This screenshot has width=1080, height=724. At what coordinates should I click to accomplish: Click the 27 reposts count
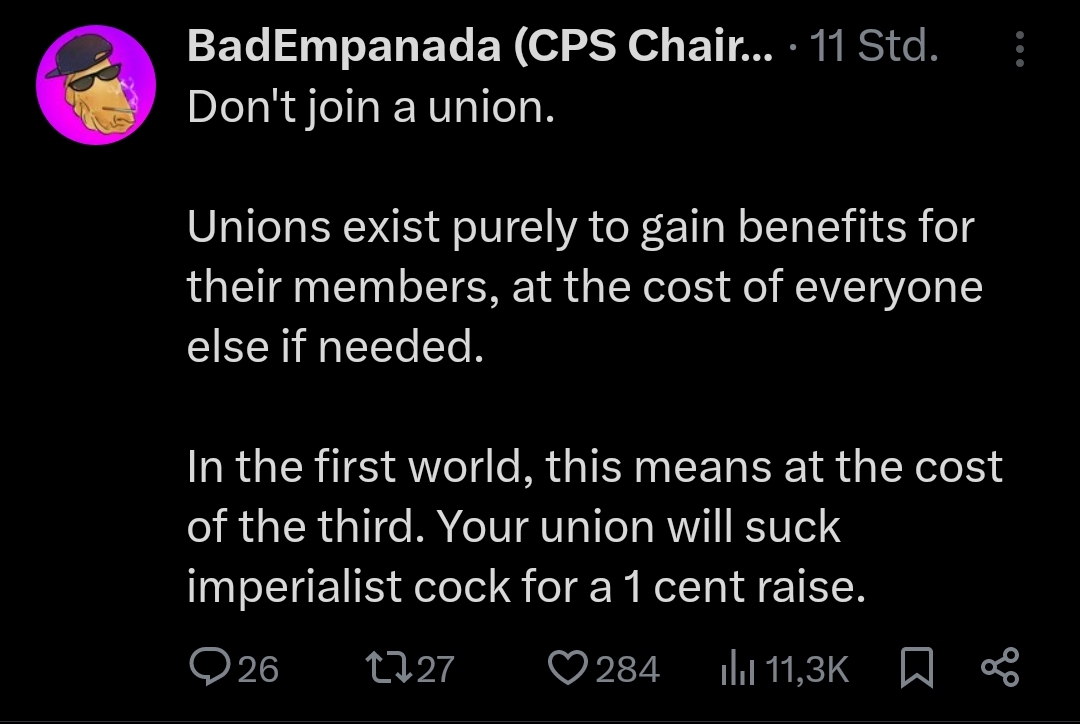coord(436,669)
